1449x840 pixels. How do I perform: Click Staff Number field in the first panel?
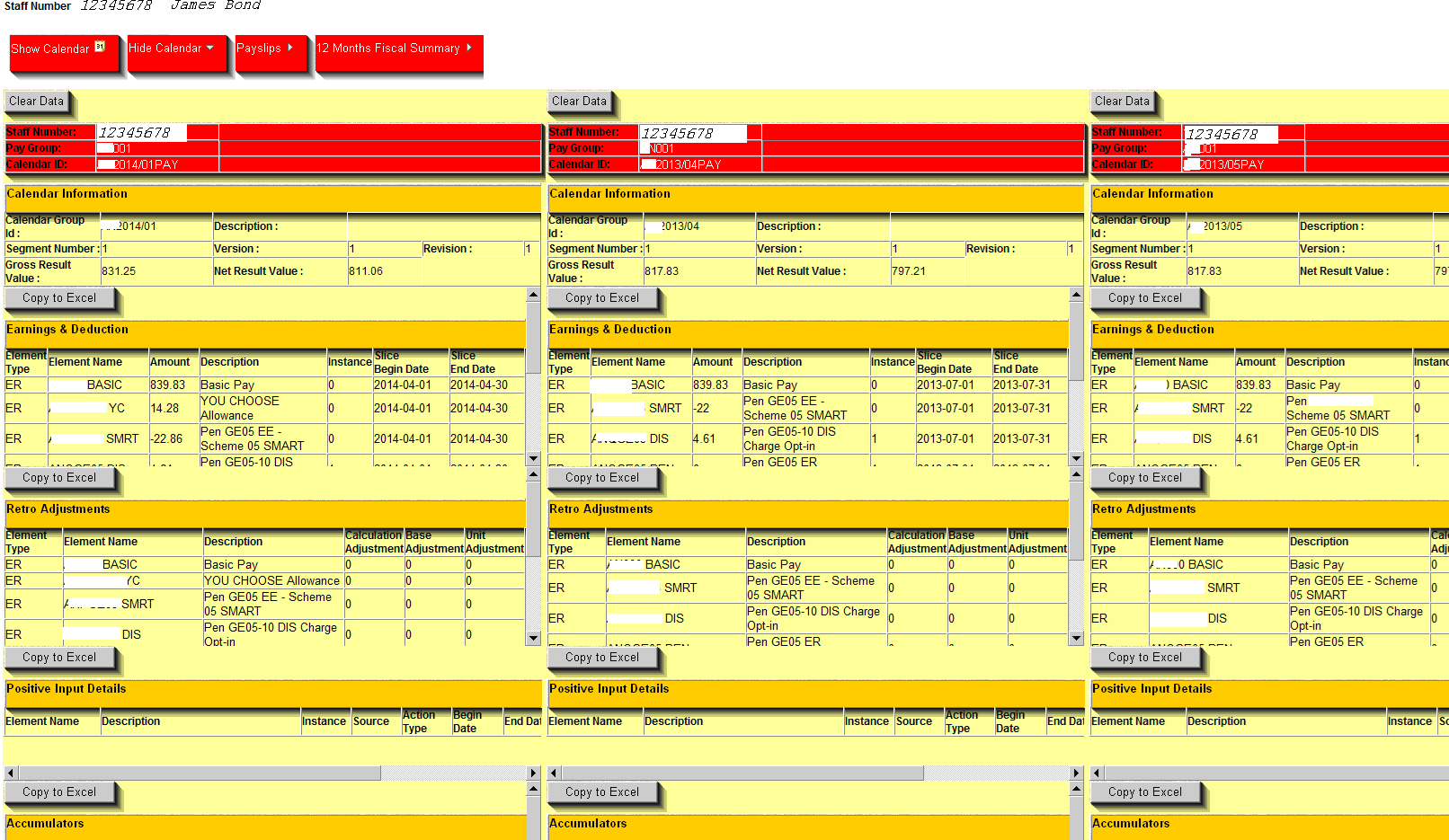coord(141,133)
